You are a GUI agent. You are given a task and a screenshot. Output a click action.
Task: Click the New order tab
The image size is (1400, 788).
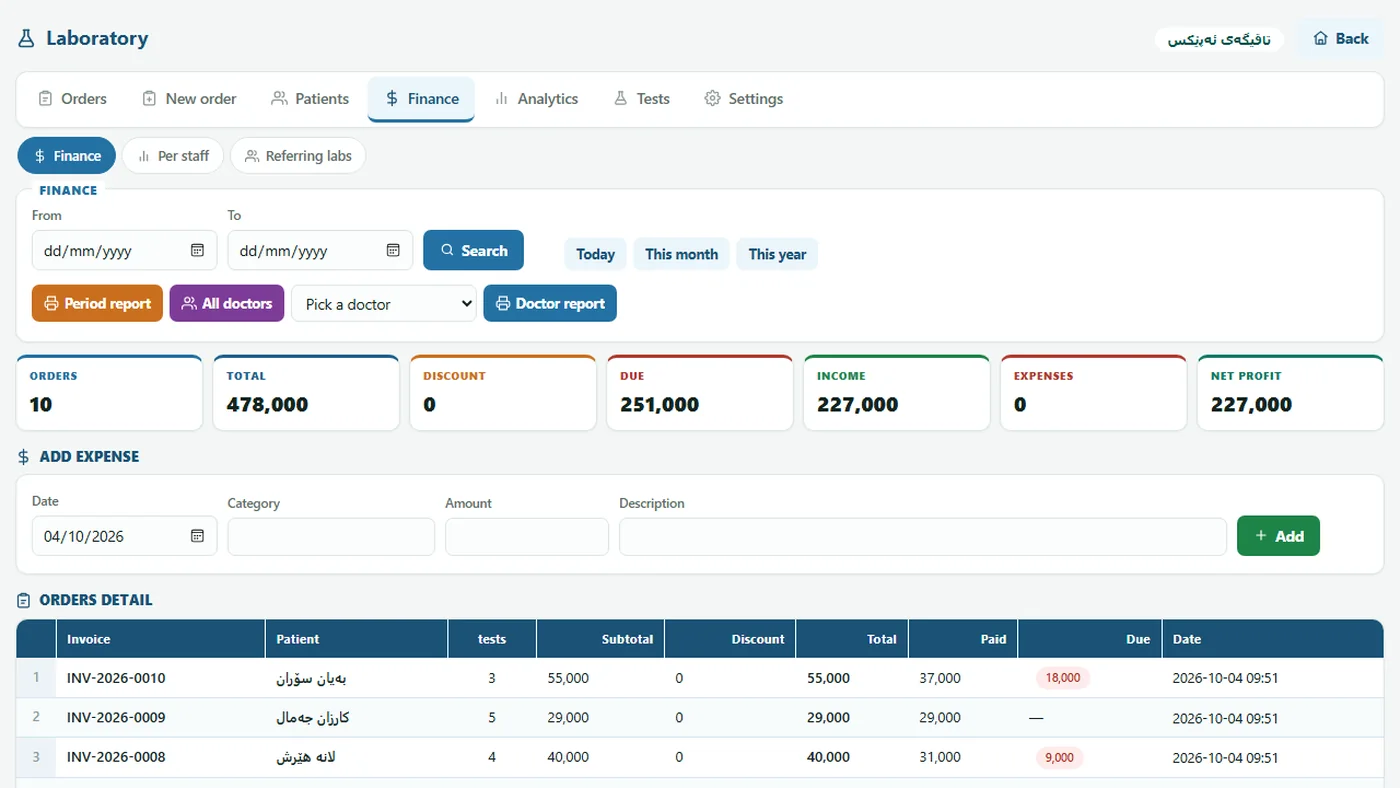click(189, 99)
